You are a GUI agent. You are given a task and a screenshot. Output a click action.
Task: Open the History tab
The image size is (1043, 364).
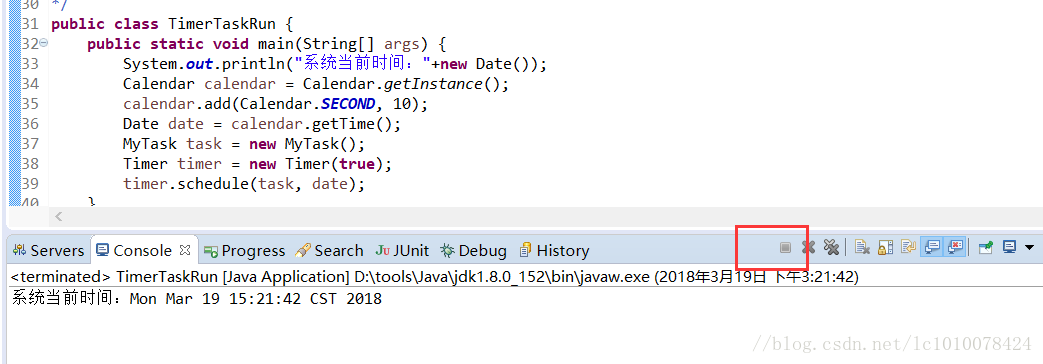coord(554,251)
